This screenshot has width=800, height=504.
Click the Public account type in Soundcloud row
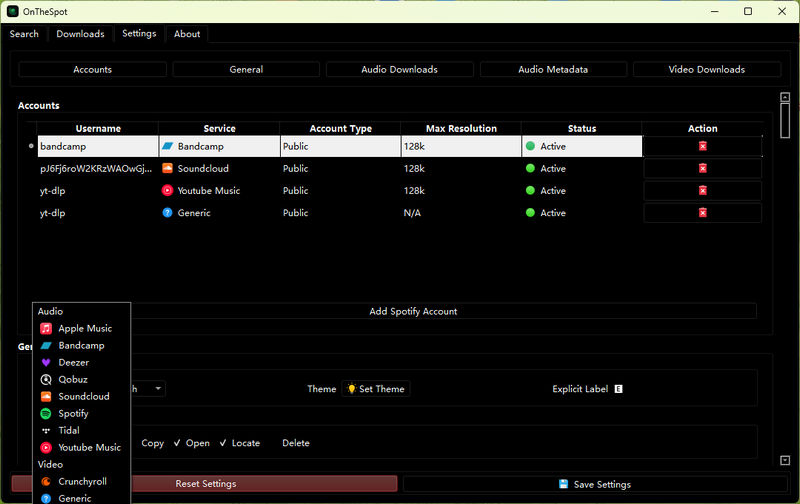click(340, 168)
